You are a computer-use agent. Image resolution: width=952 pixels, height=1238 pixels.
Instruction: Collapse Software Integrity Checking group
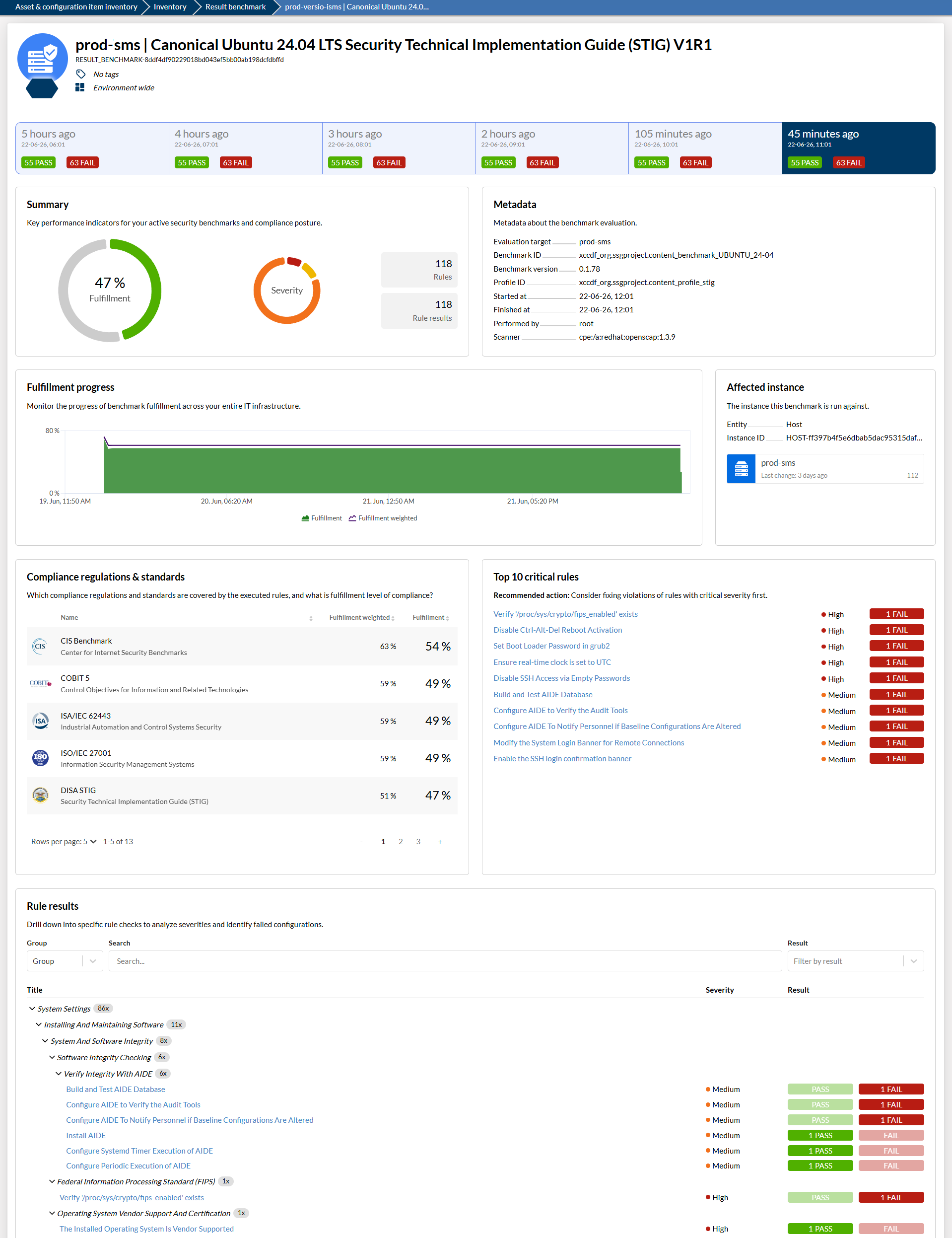tap(52, 1057)
